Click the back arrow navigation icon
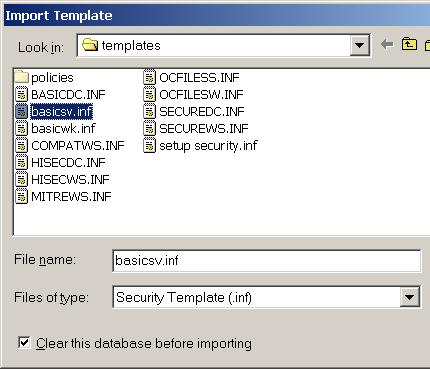The width and height of the screenshot is (430, 369). [387, 44]
